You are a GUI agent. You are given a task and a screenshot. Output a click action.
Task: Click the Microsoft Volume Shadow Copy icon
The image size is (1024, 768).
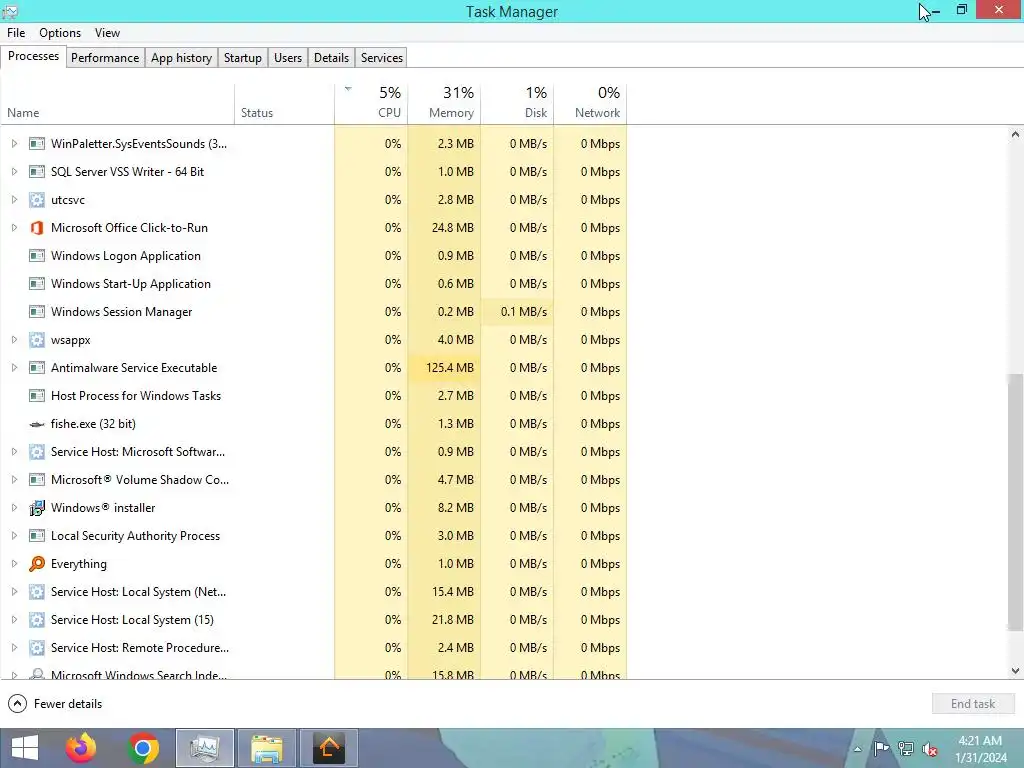pyautogui.click(x=37, y=479)
